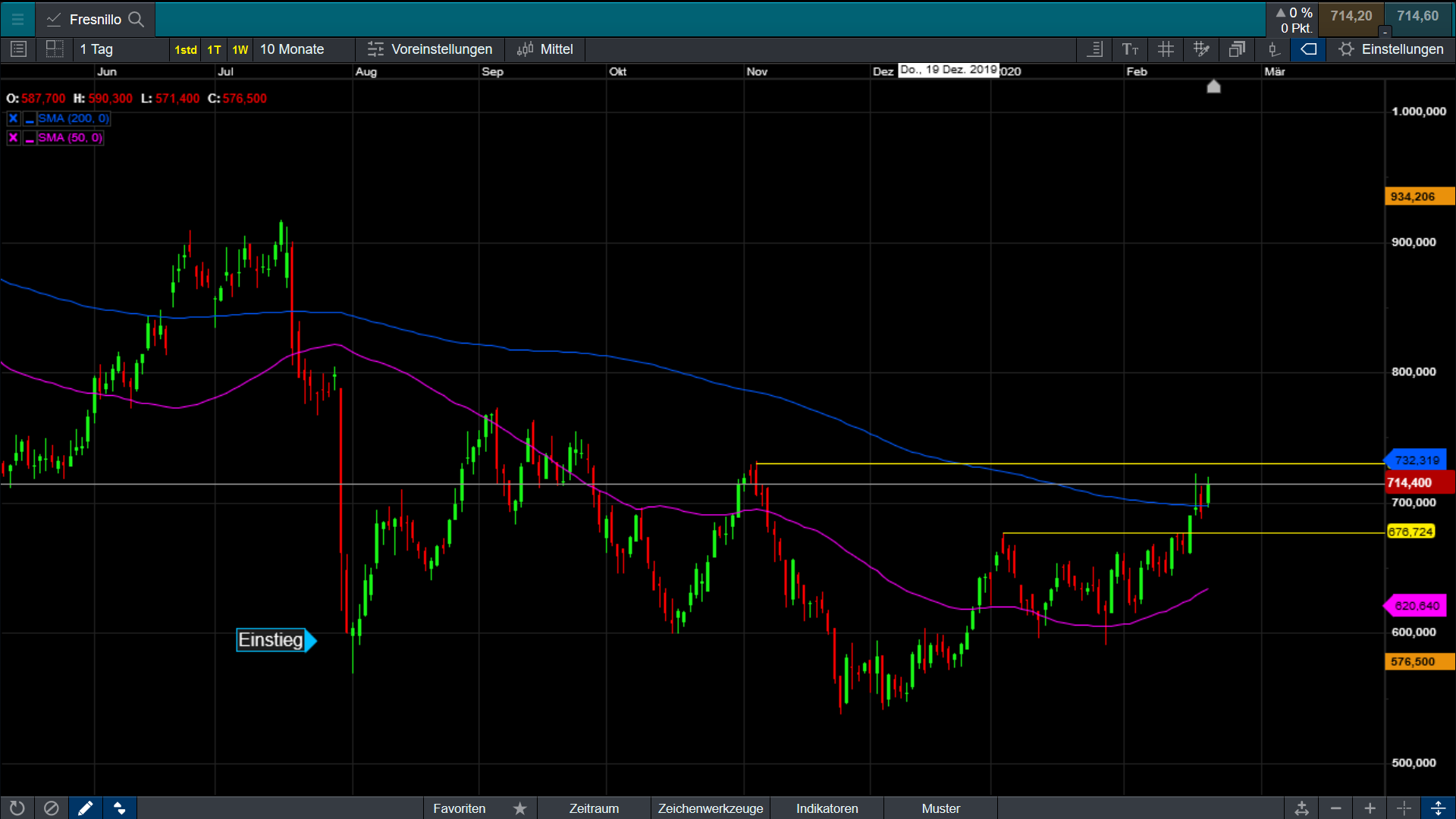The image size is (1456, 819).
Task: Click the reload chart icon
Action: [17, 808]
